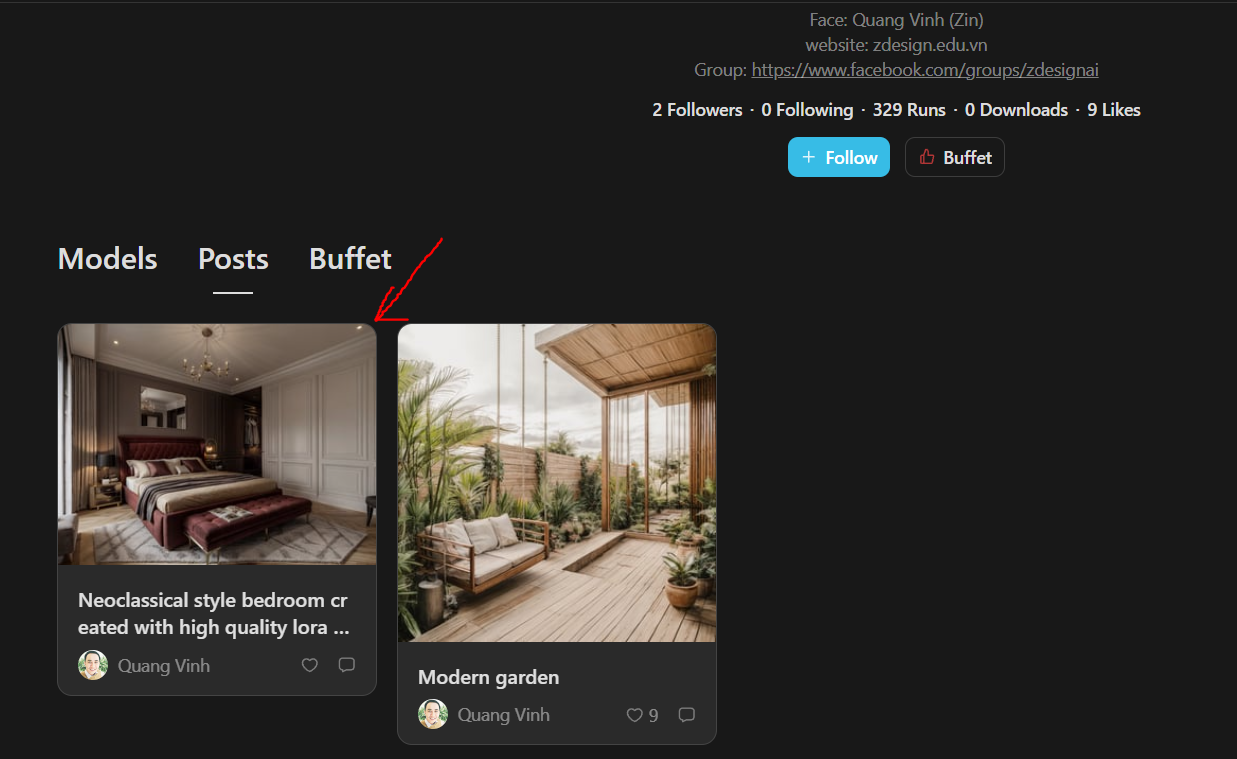Open the Modern garden image thumbnail
1237x759 pixels.
tap(557, 483)
